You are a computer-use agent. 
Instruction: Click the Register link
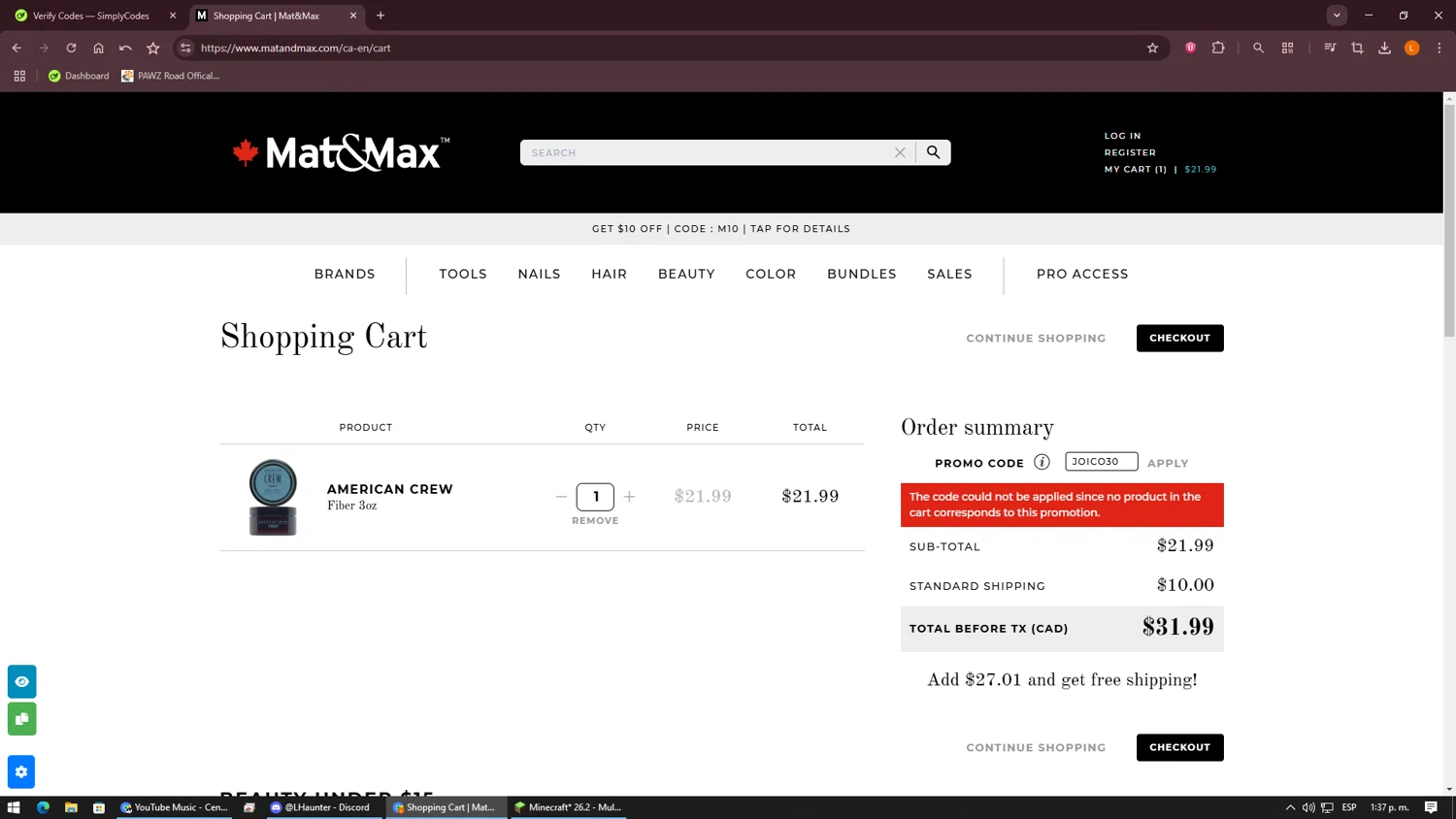[1130, 152]
